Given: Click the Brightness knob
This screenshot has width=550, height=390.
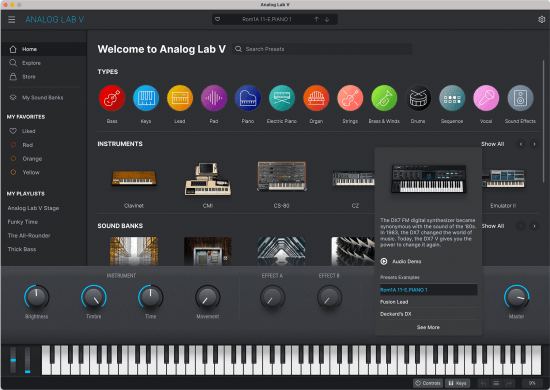Looking at the screenshot, I should click(36, 297).
